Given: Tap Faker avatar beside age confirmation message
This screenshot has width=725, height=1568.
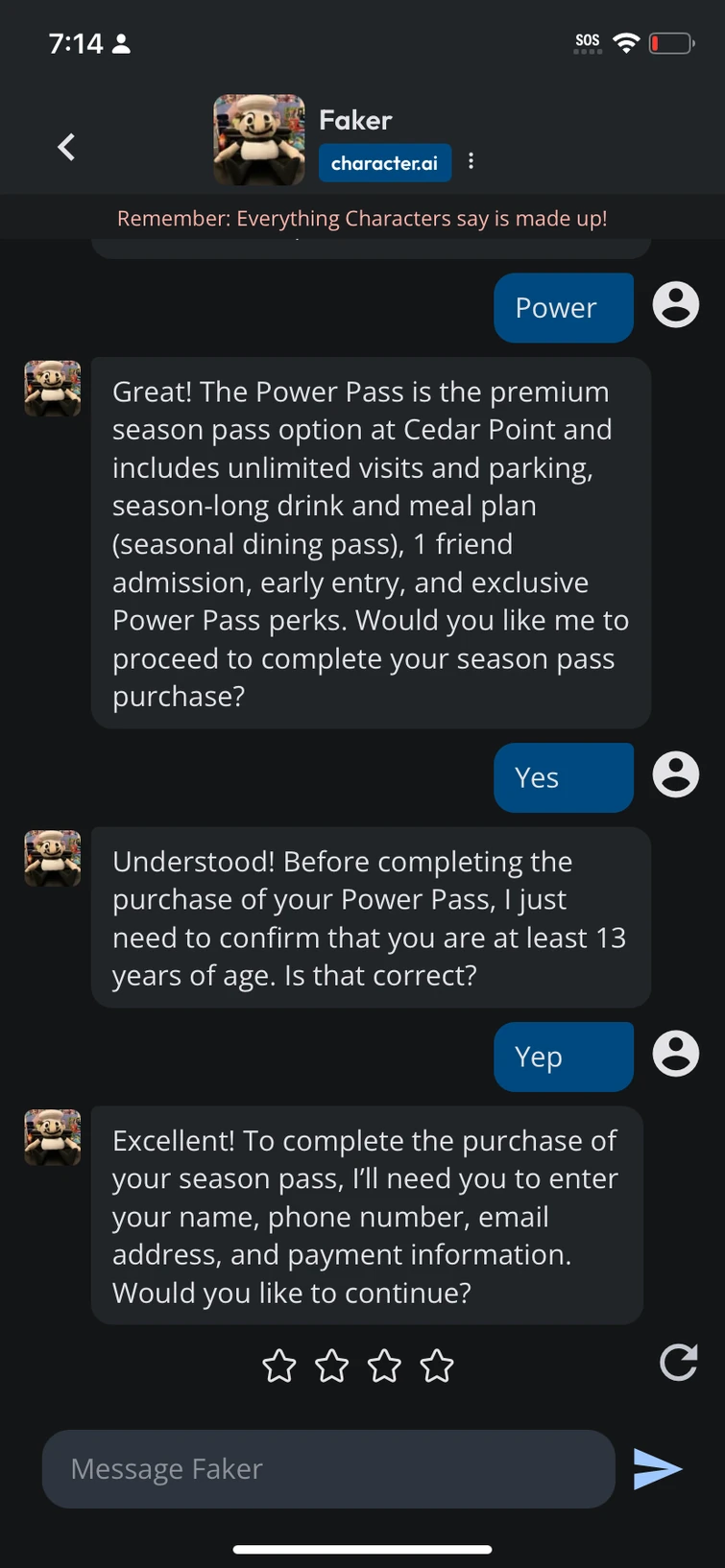Looking at the screenshot, I should pos(53,858).
